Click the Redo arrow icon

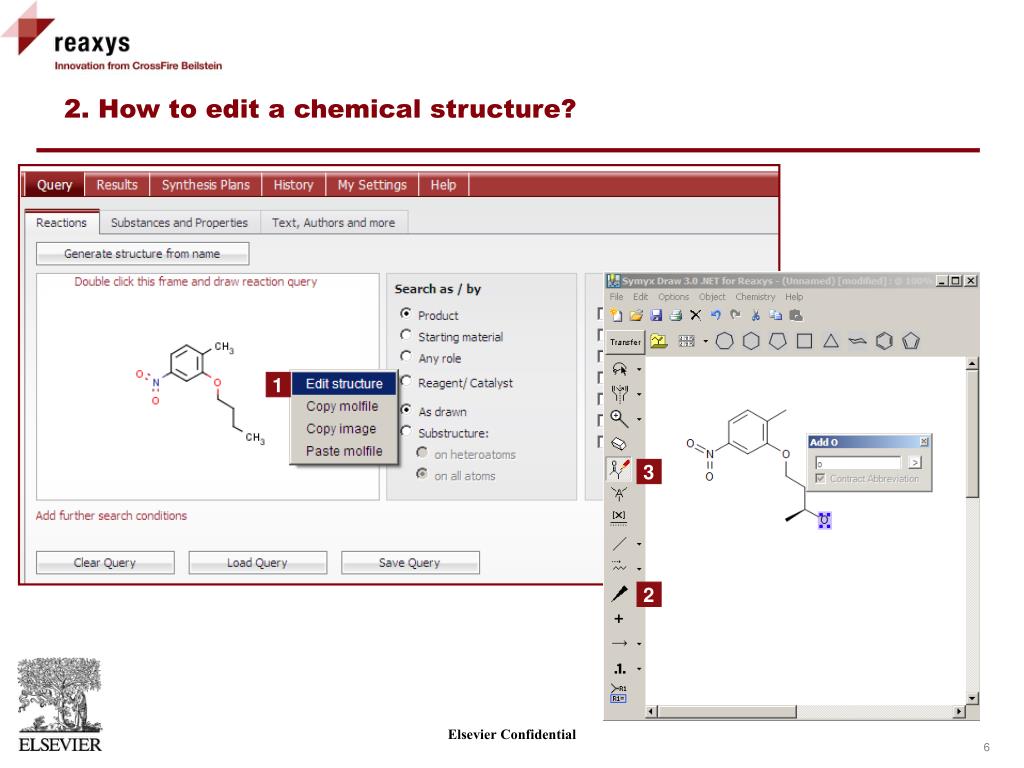735,315
